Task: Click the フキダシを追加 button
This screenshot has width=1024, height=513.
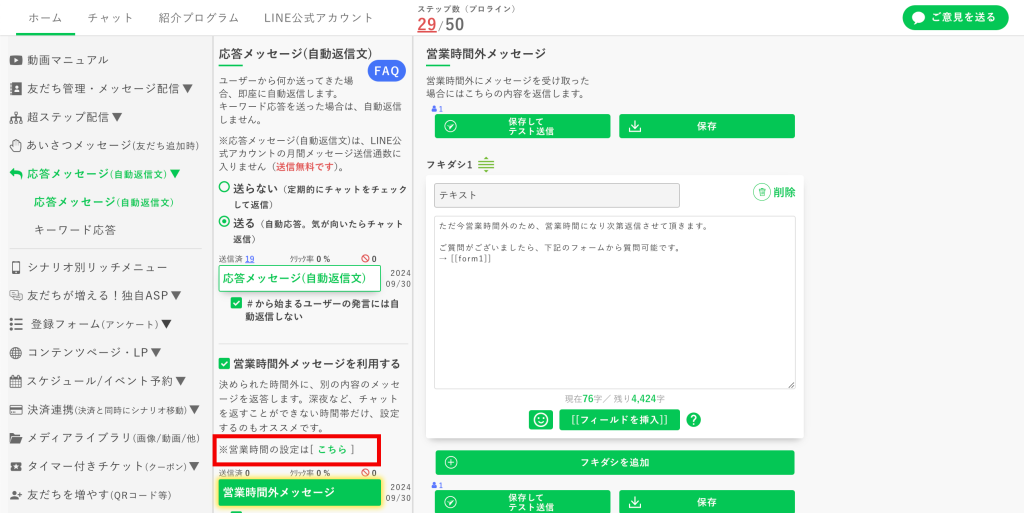Action: 615,462
